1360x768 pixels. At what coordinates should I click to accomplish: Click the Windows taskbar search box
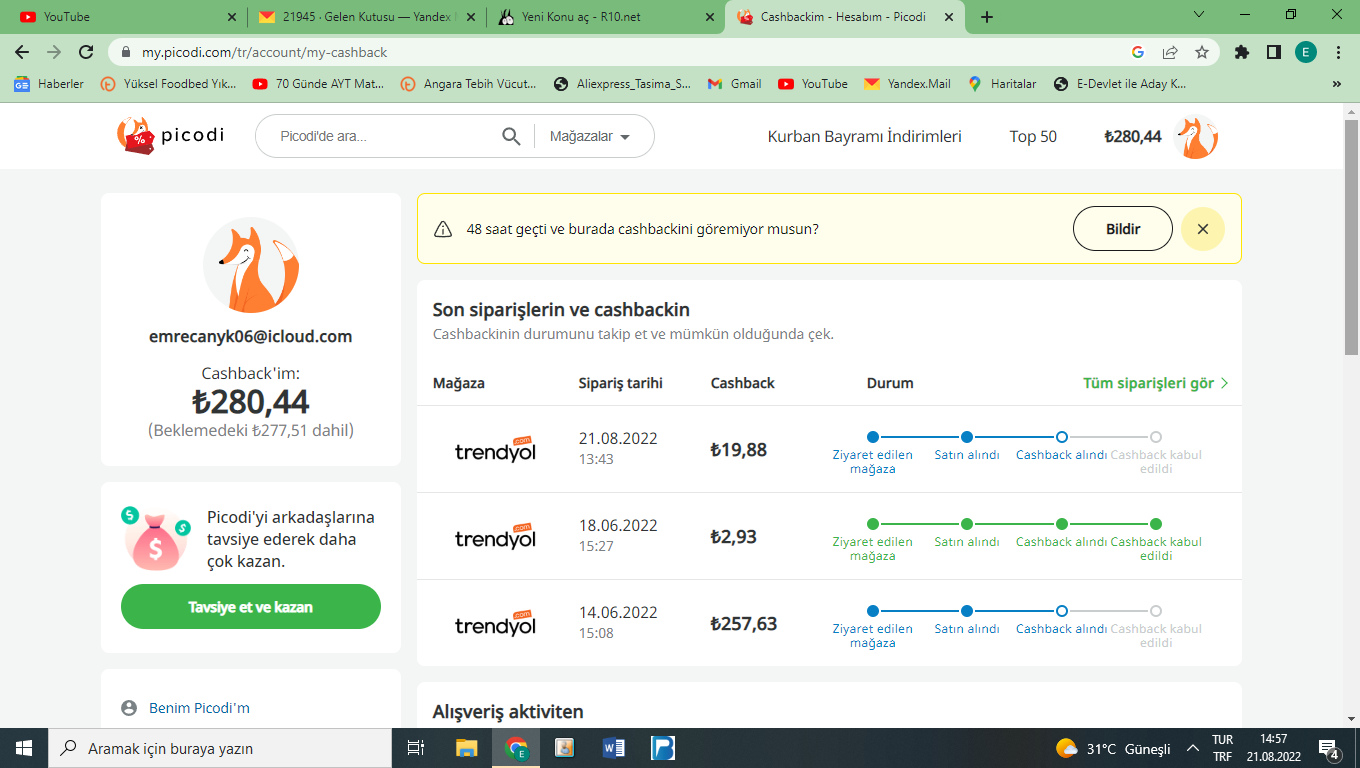pyautogui.click(x=220, y=748)
